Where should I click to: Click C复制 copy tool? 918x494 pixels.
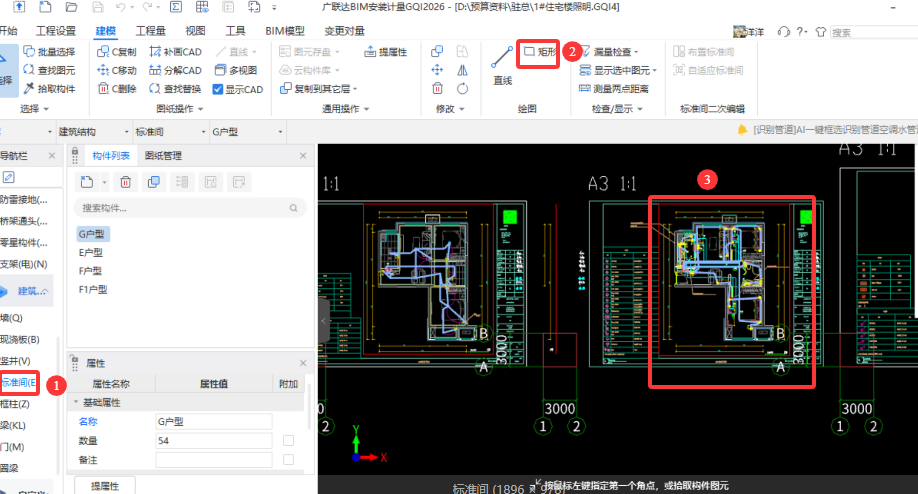tap(117, 52)
